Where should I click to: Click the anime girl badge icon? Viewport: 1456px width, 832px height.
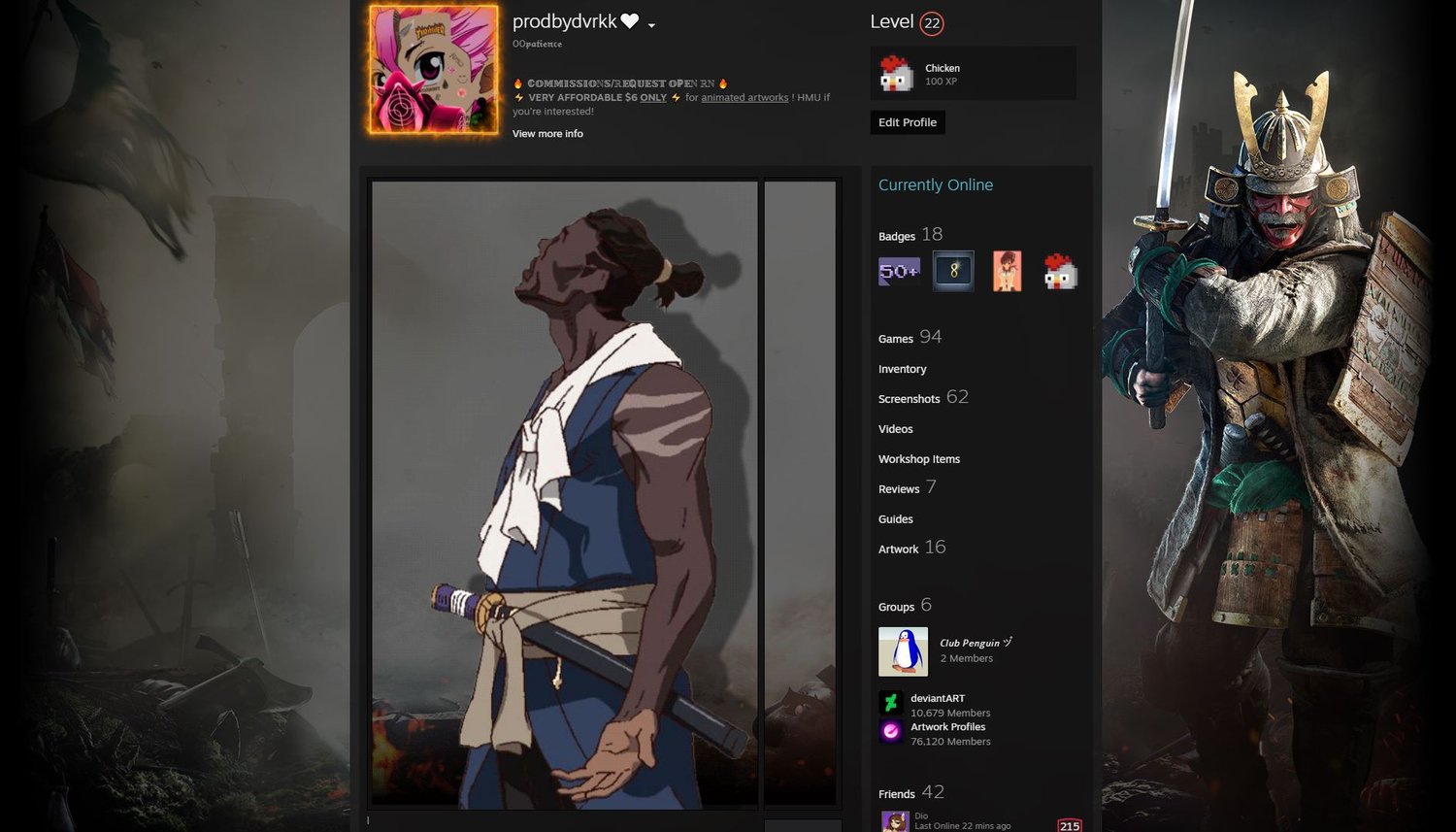pos(1008,271)
